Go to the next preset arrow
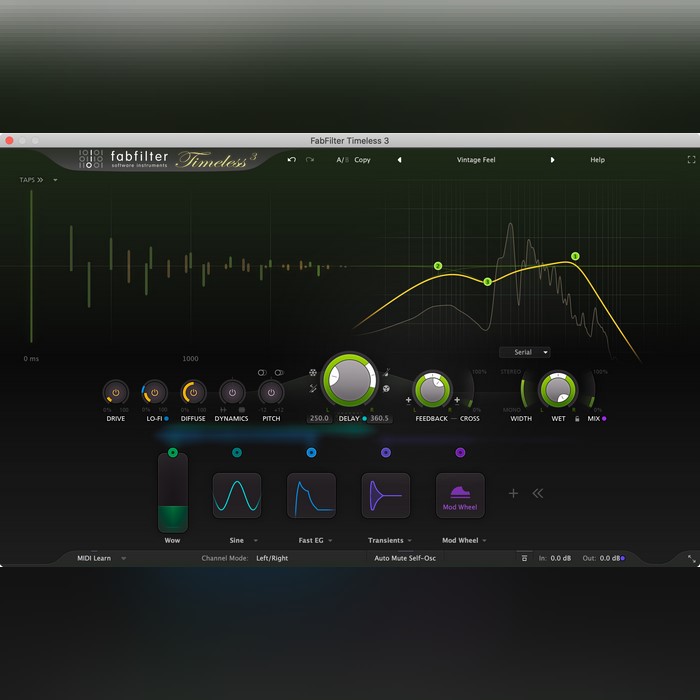 click(553, 160)
